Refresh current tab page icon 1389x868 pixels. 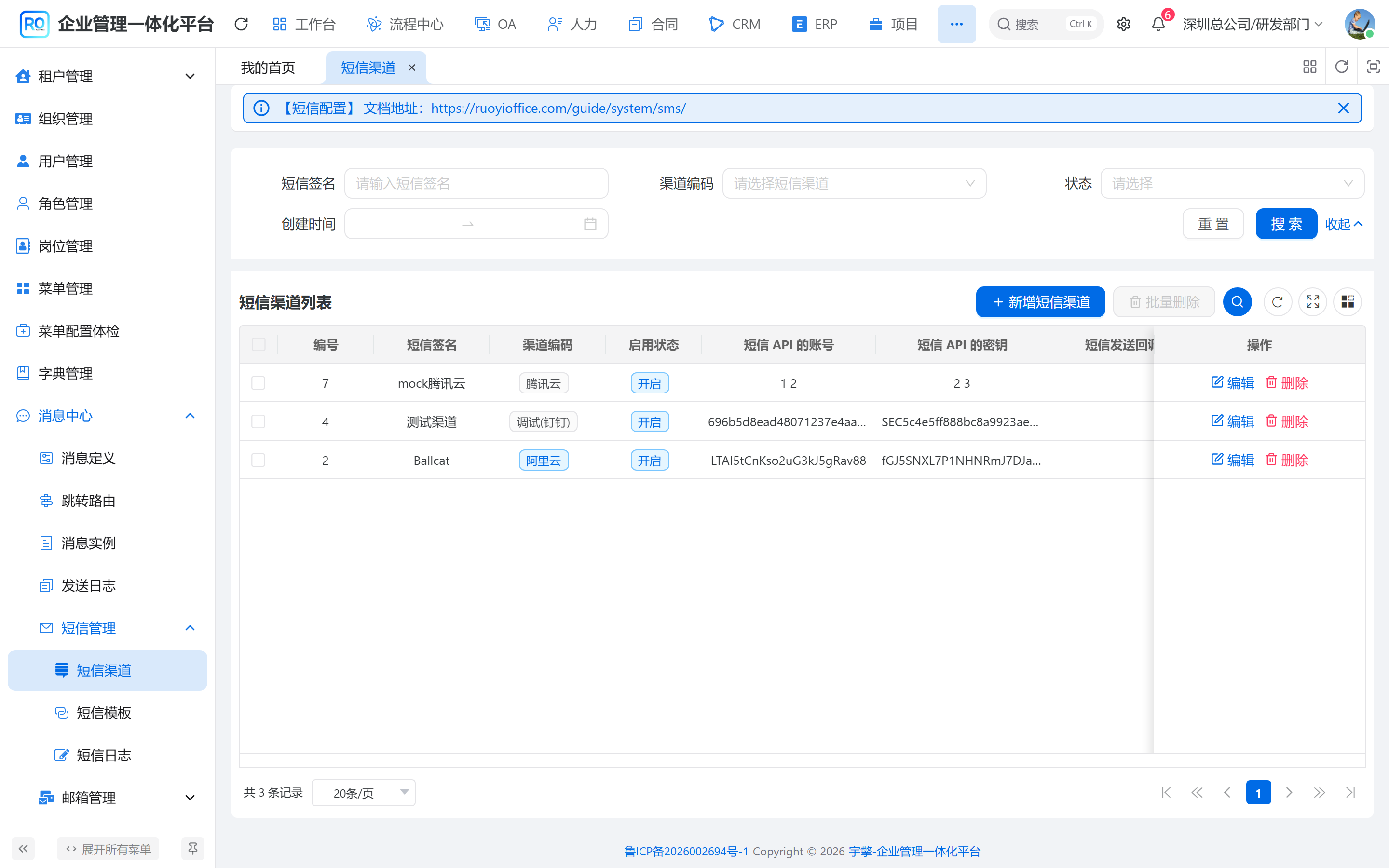1341,67
